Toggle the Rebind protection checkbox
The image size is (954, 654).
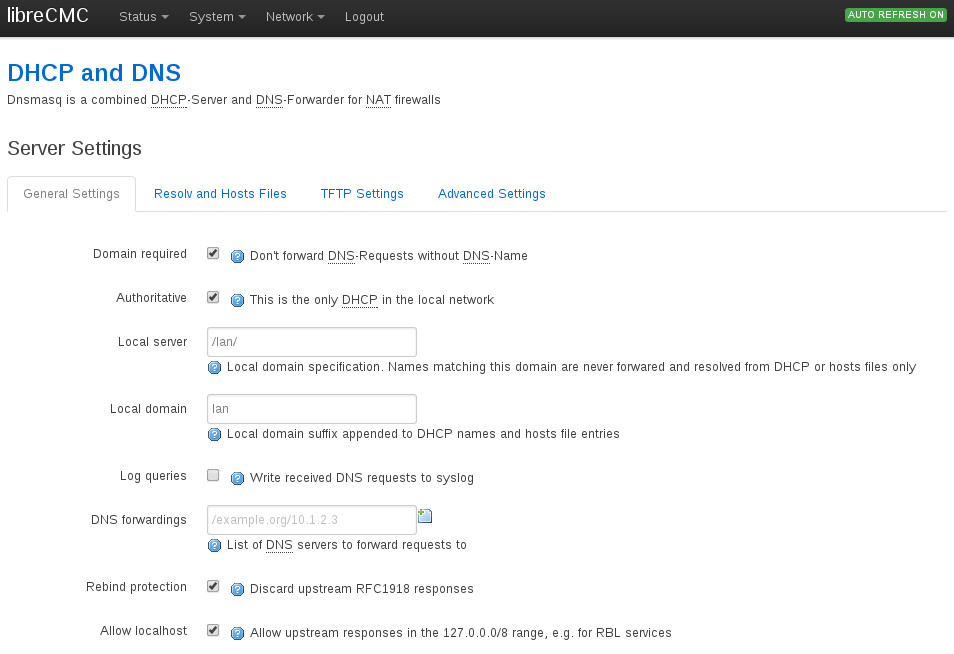click(x=213, y=587)
